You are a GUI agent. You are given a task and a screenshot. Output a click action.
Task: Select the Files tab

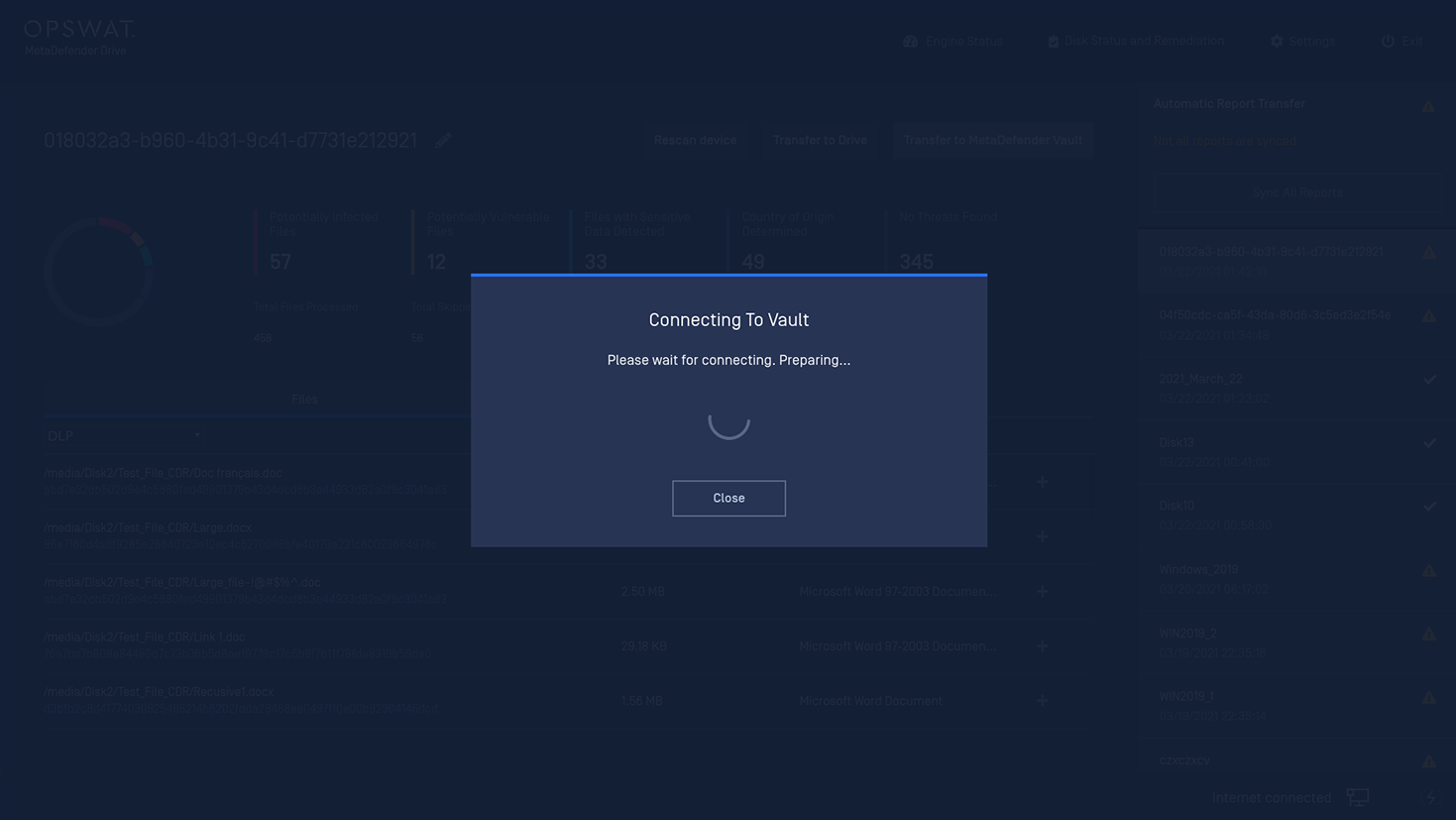click(304, 400)
